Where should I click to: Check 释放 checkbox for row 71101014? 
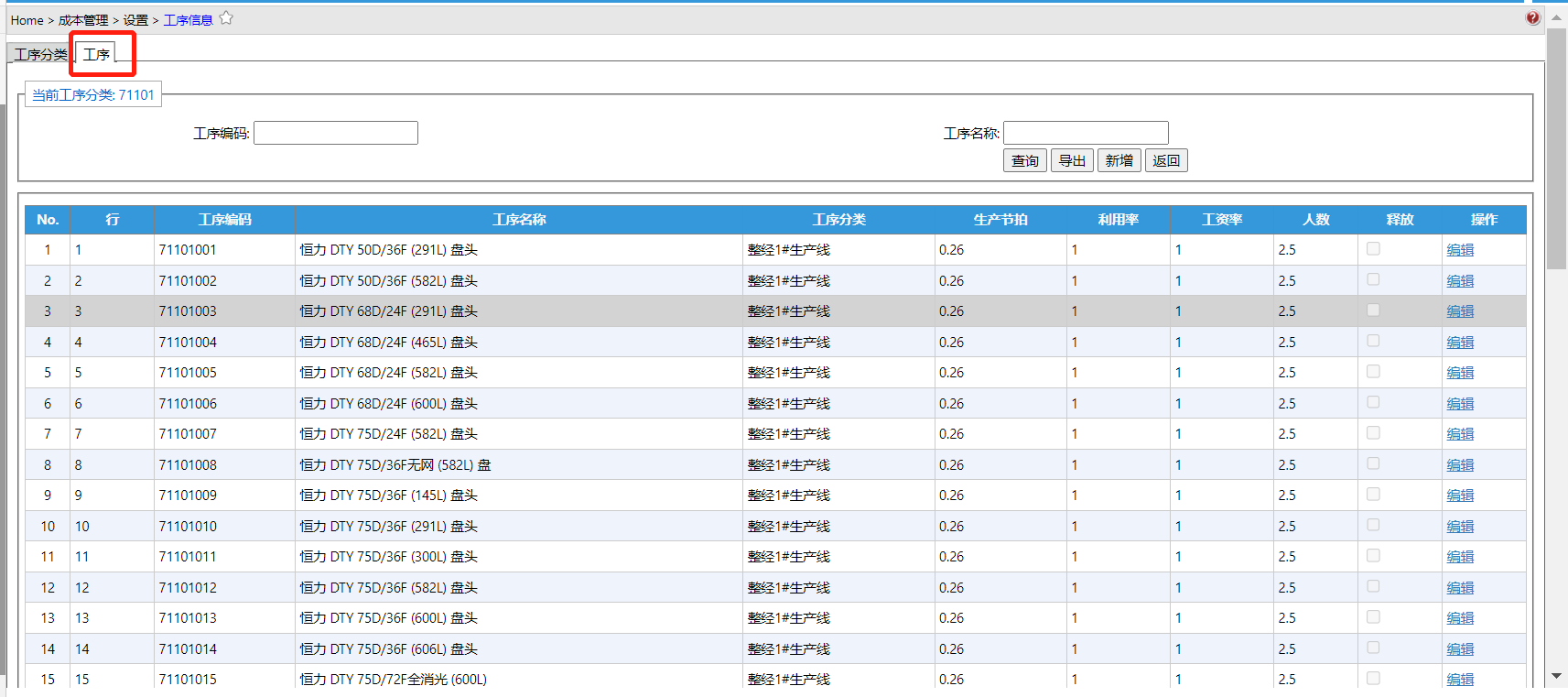coord(1373,648)
